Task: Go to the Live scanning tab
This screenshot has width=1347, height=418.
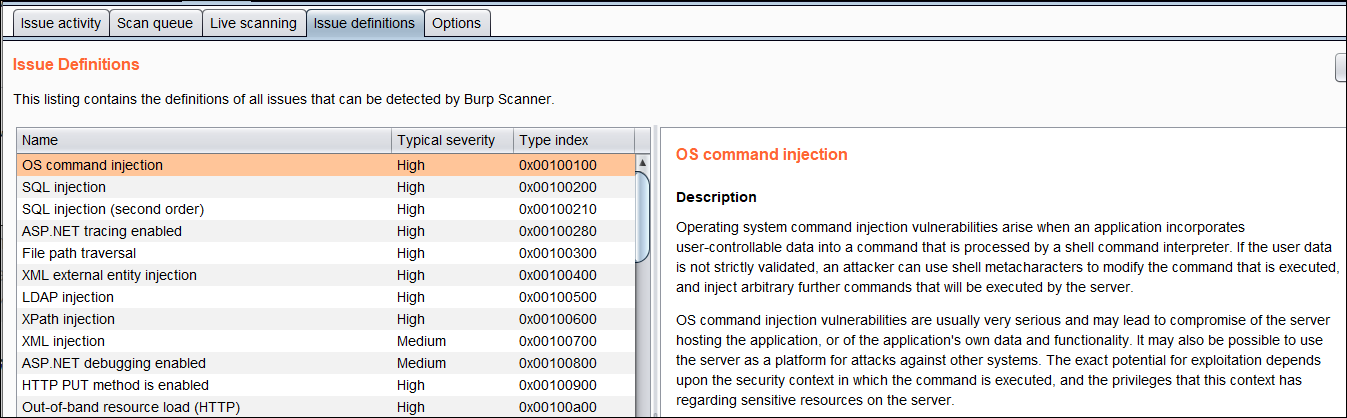Action: 253,23
